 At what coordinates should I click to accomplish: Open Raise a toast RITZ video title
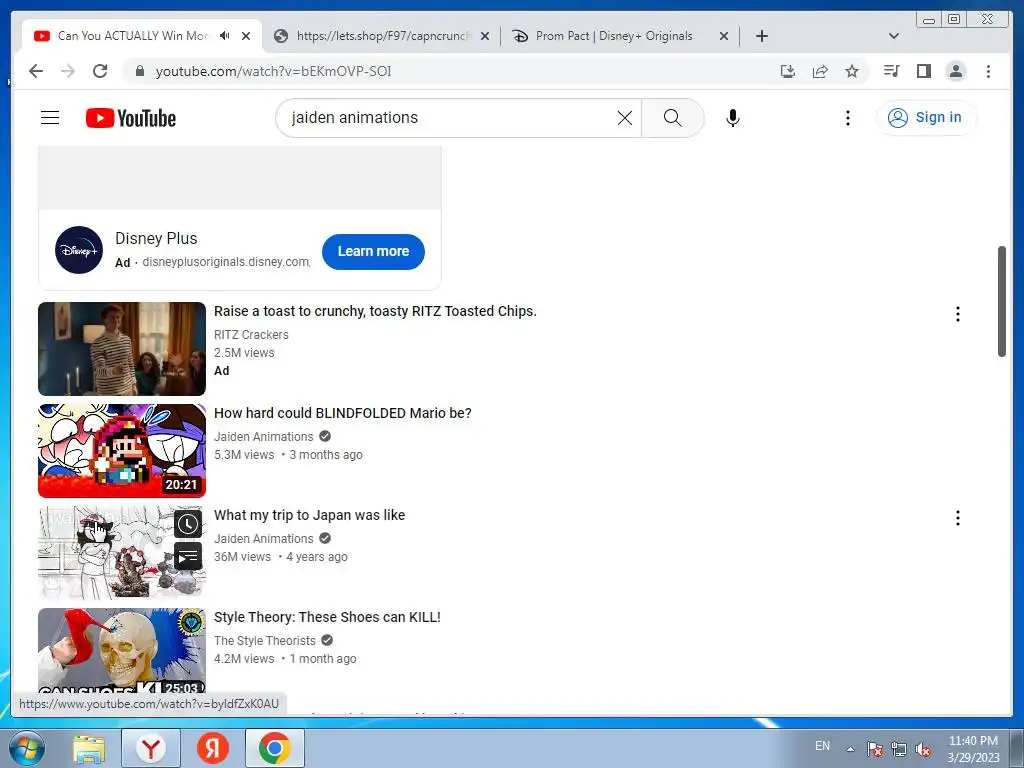376,311
